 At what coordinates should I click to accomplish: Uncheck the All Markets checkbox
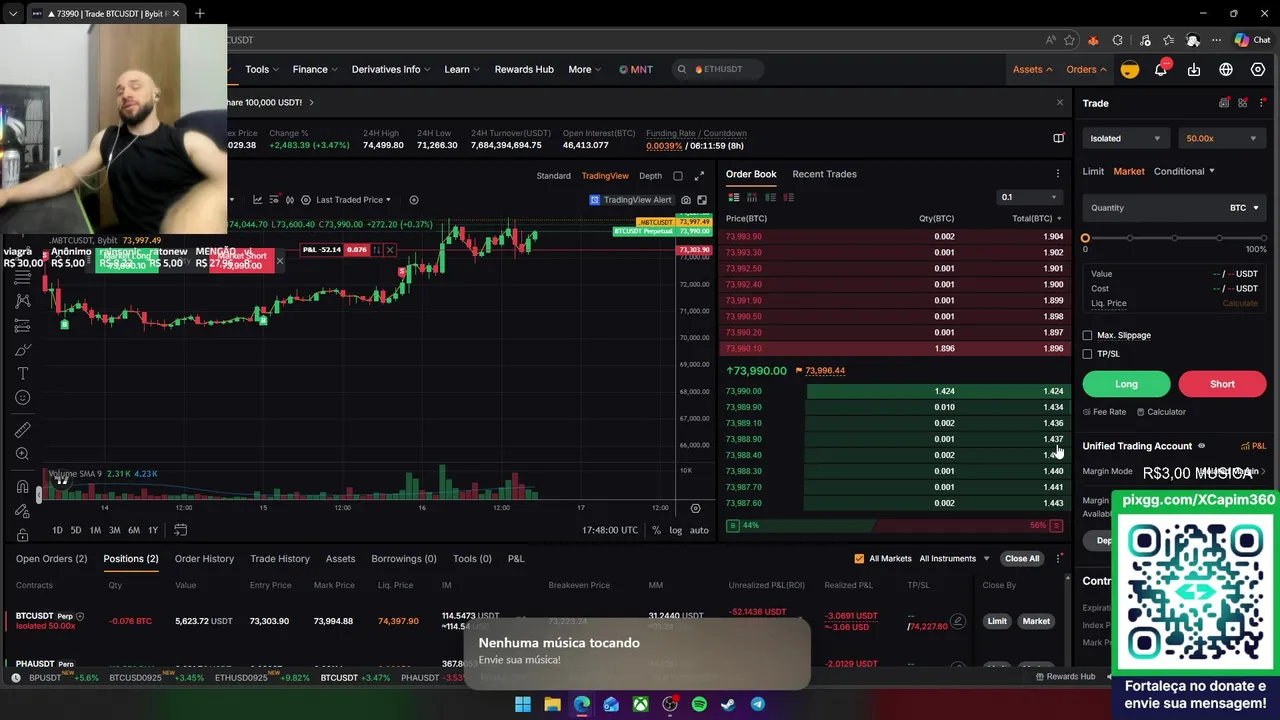pyautogui.click(x=859, y=559)
